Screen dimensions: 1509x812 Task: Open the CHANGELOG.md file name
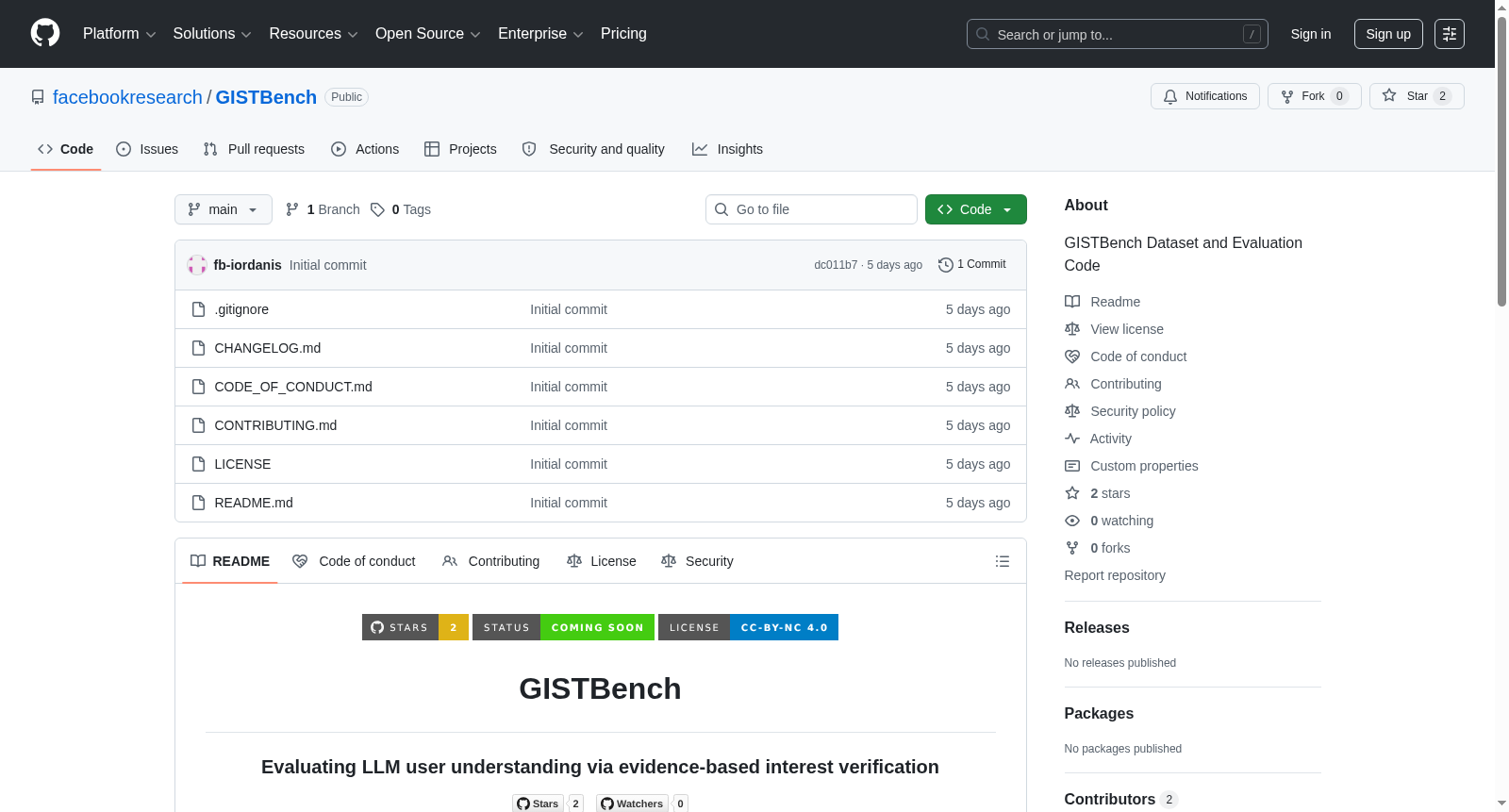click(268, 348)
